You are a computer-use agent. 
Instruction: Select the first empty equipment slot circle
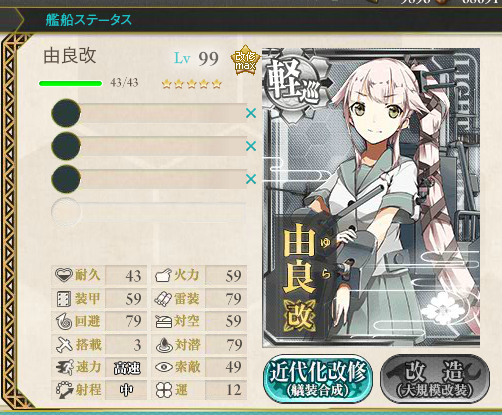66,113
